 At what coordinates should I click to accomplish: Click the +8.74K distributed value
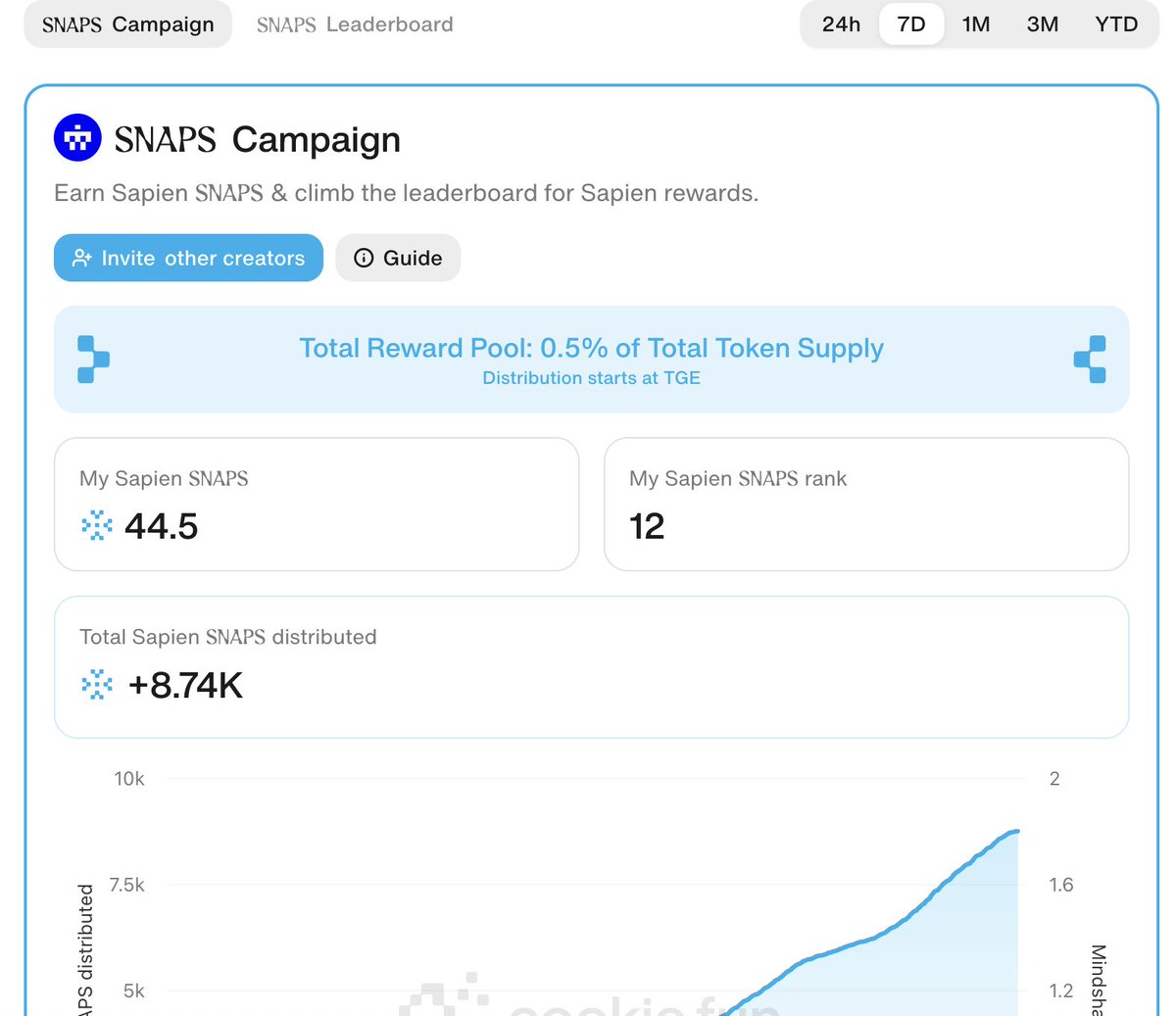click(x=185, y=685)
